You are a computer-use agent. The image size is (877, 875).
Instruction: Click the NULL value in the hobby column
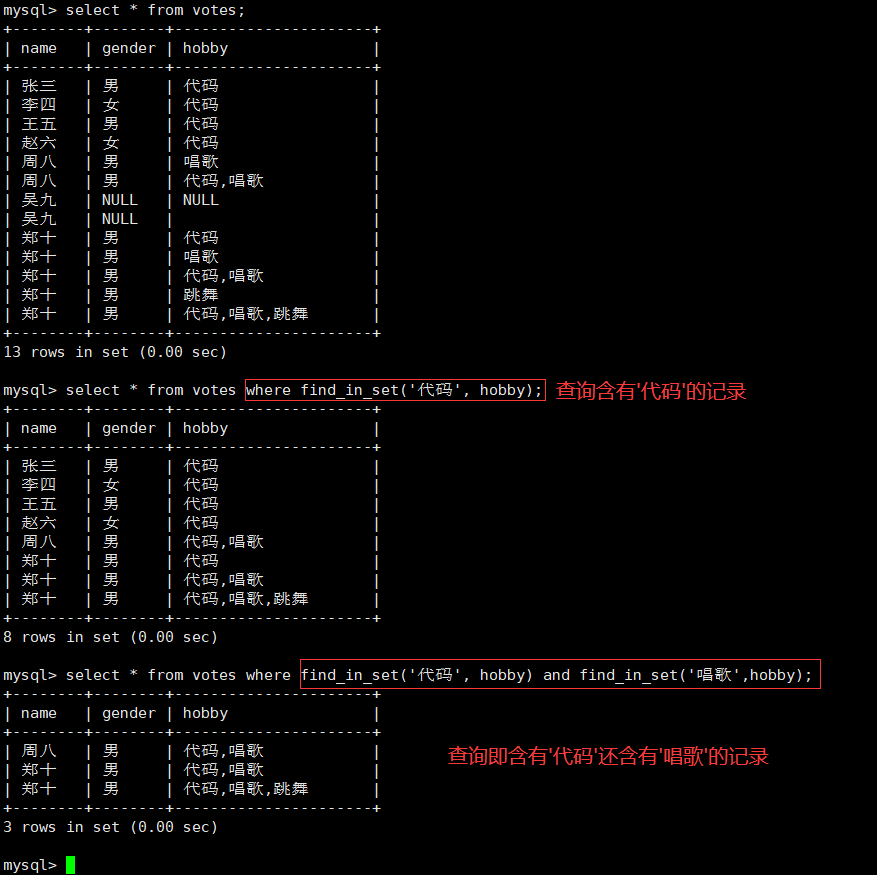click(200, 200)
